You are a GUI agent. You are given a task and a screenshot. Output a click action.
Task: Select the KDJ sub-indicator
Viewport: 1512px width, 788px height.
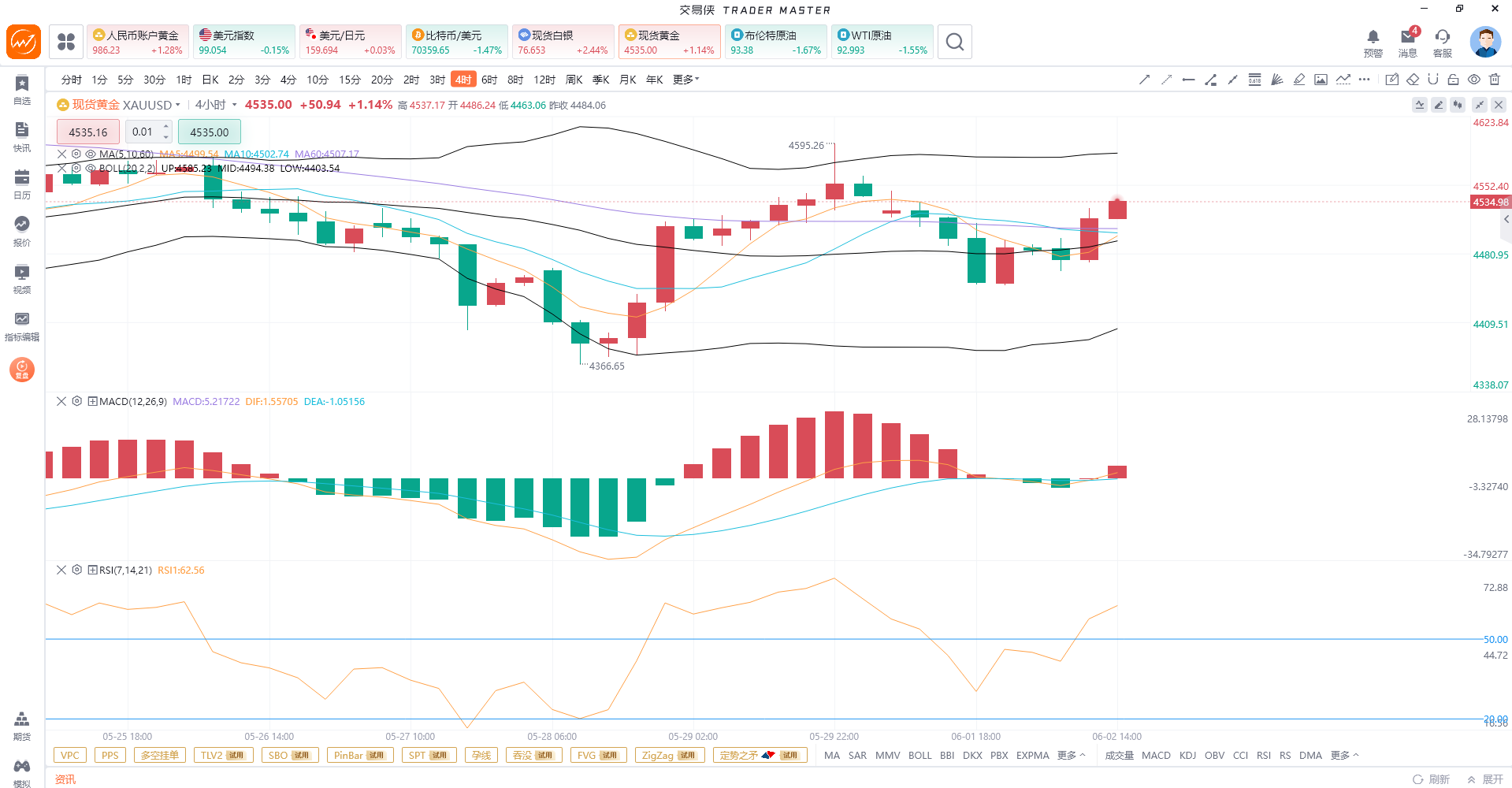[1188, 756]
